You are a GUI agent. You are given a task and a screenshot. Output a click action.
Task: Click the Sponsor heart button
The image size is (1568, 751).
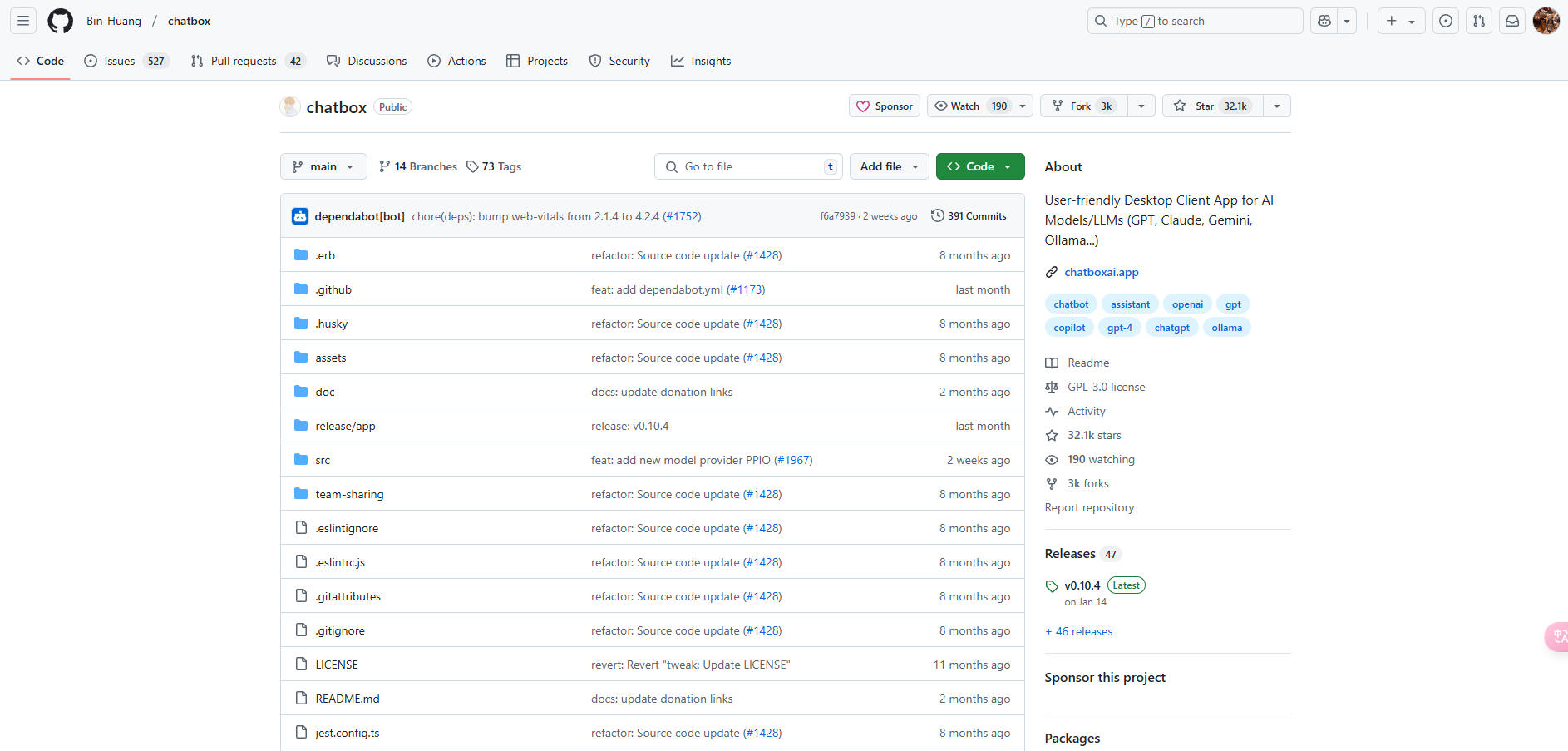885,106
